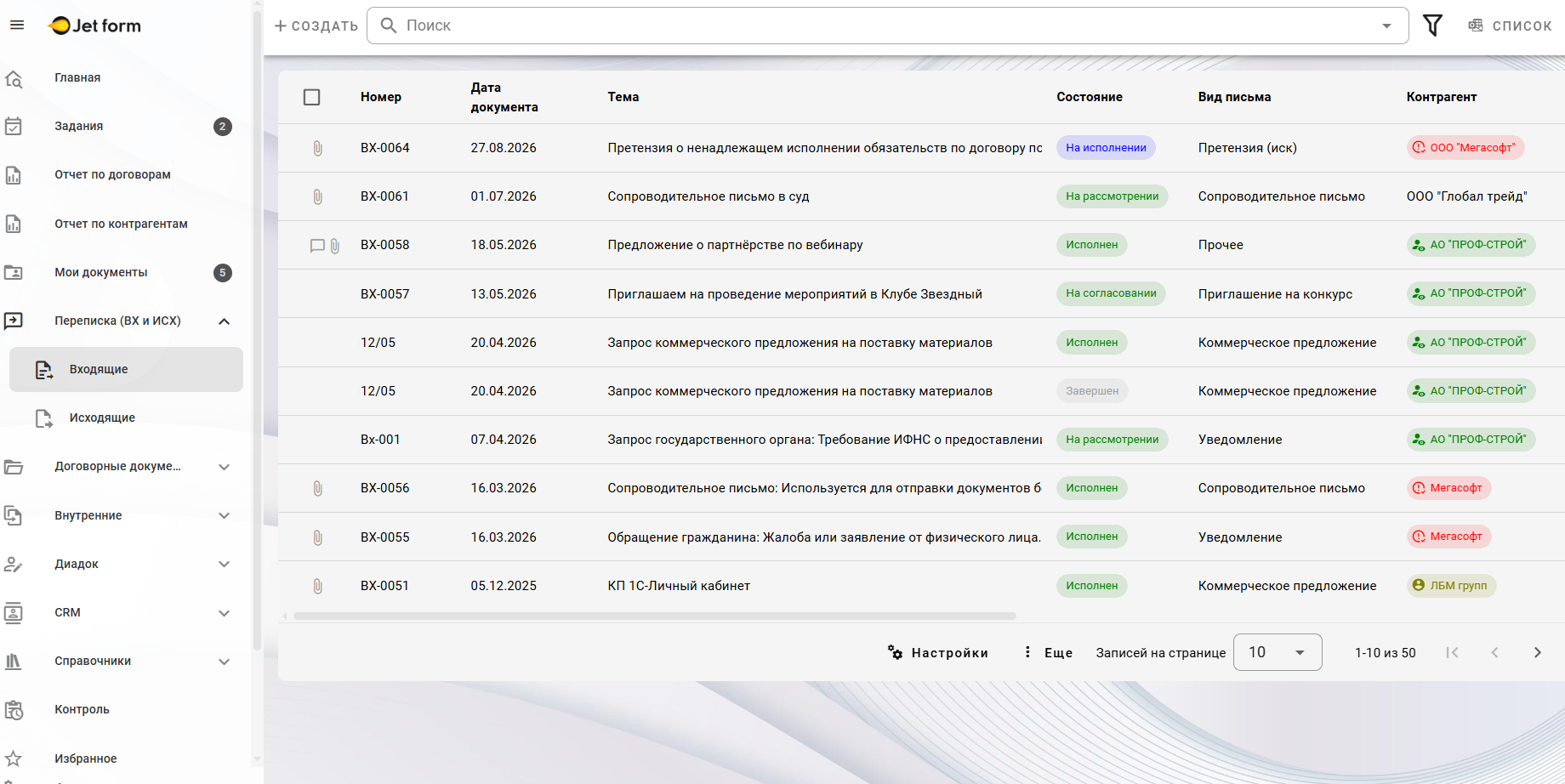Click the Избранное star icon
Screen dimensions: 1565x784
(x=14, y=758)
